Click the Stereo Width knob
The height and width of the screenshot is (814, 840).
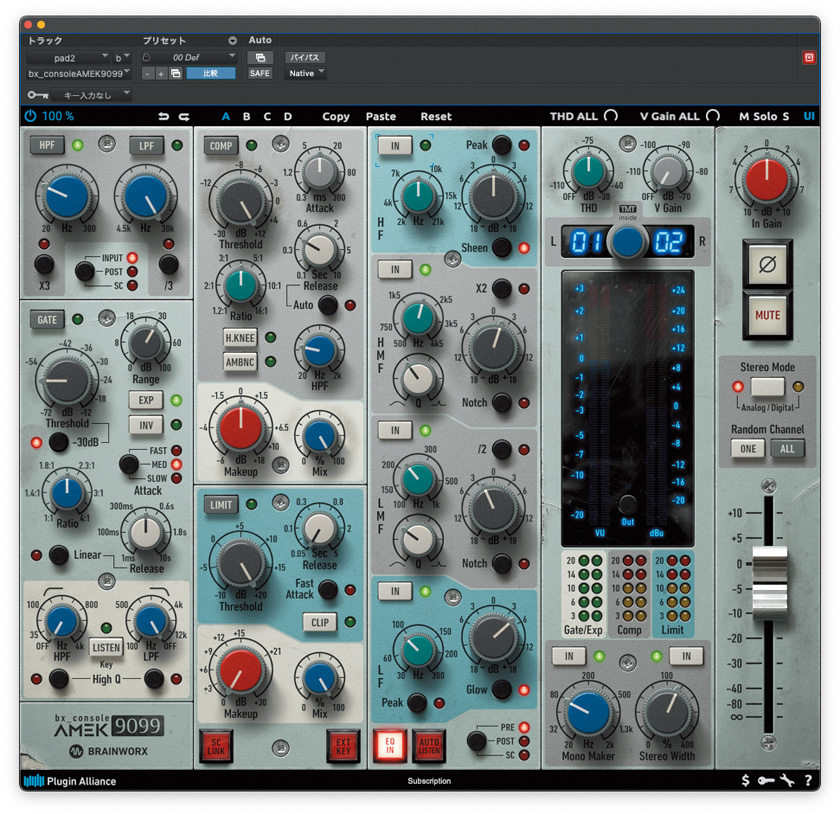667,712
